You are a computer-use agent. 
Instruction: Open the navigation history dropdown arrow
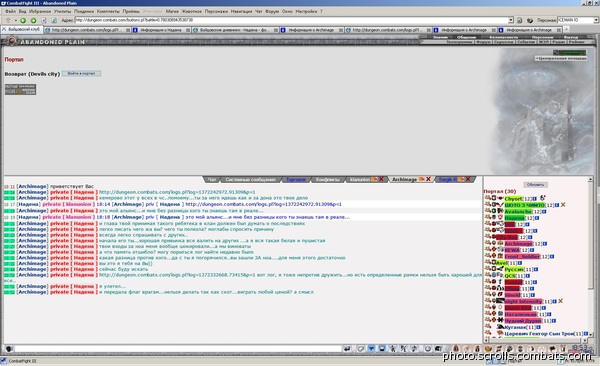[x=16, y=20]
